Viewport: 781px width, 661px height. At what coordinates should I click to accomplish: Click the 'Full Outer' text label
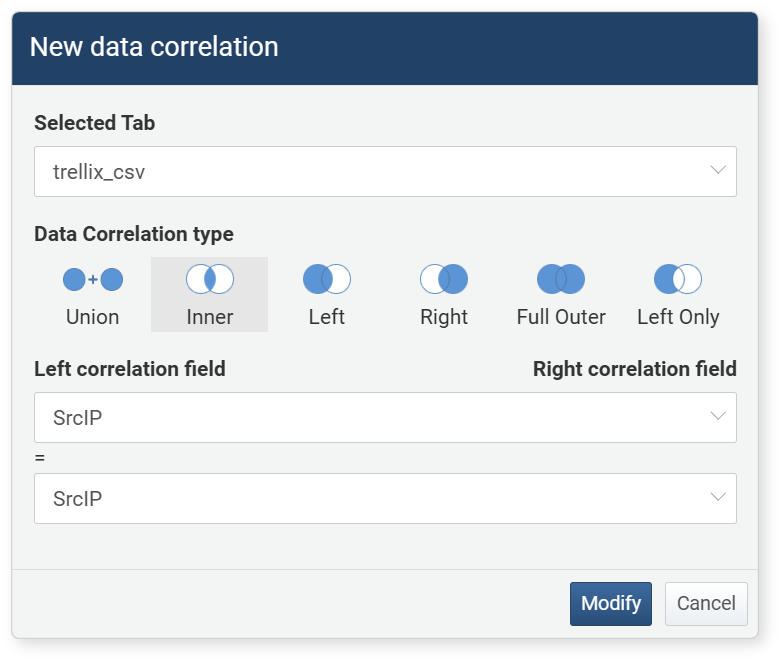tap(561, 317)
